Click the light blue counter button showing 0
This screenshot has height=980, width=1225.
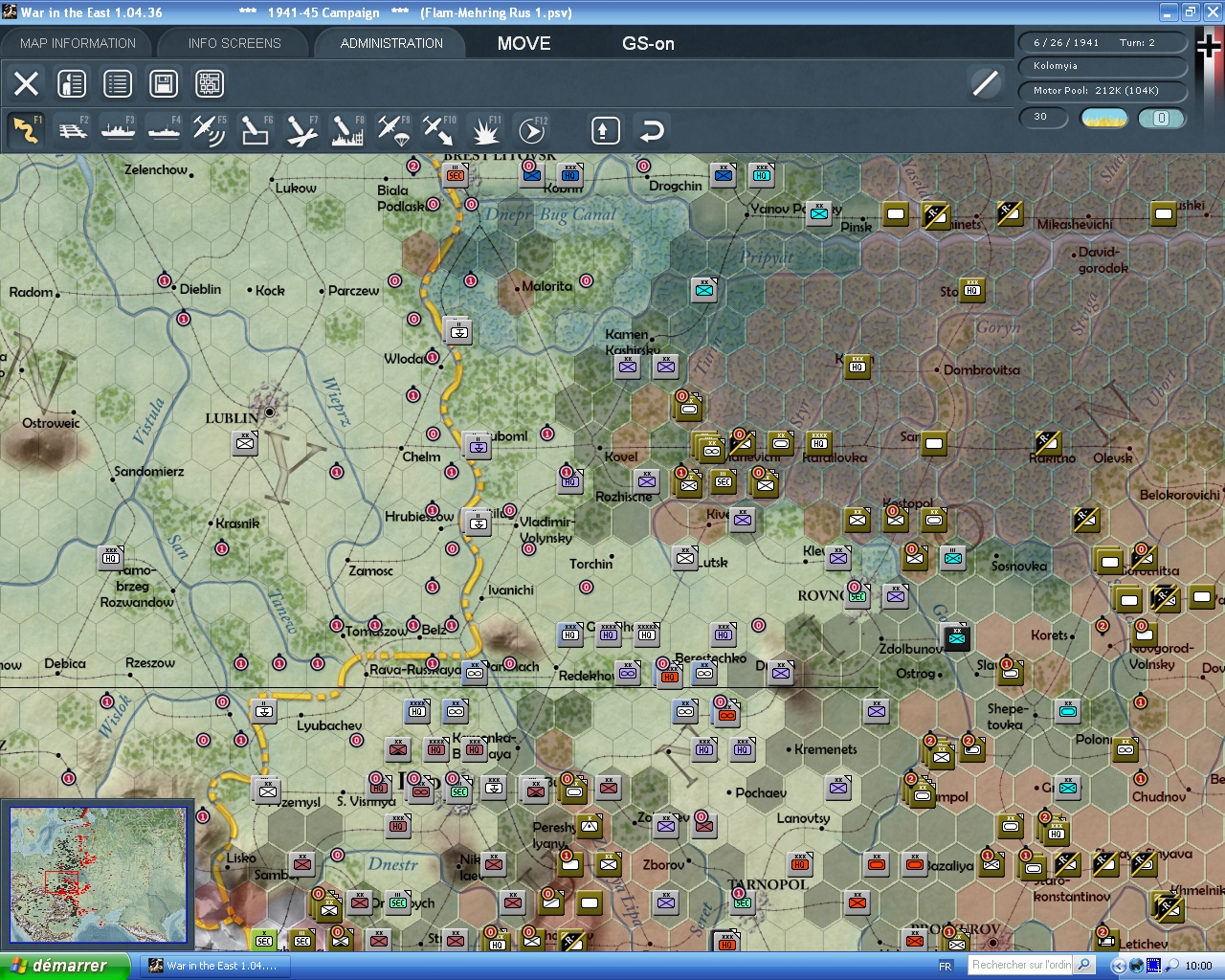pos(1161,118)
